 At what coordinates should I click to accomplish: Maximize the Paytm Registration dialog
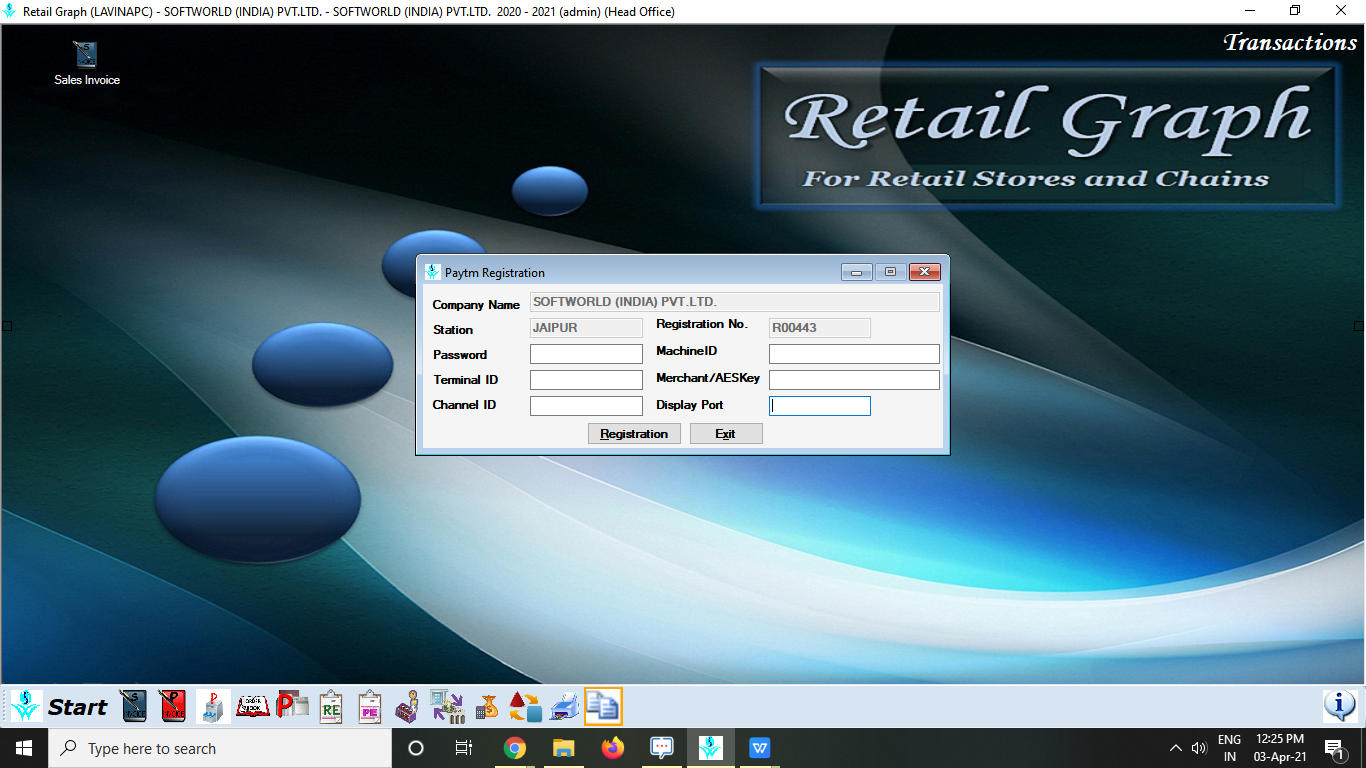890,272
